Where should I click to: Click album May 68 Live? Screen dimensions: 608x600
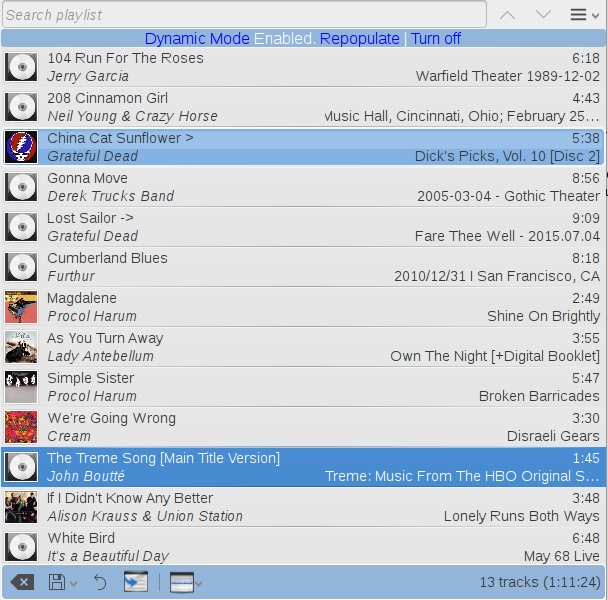561,556
